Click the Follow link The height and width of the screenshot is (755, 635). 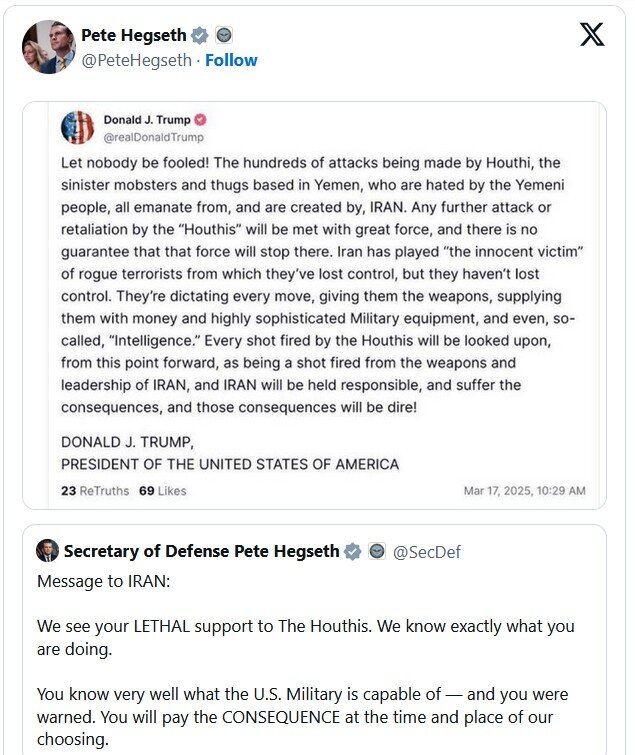231,60
